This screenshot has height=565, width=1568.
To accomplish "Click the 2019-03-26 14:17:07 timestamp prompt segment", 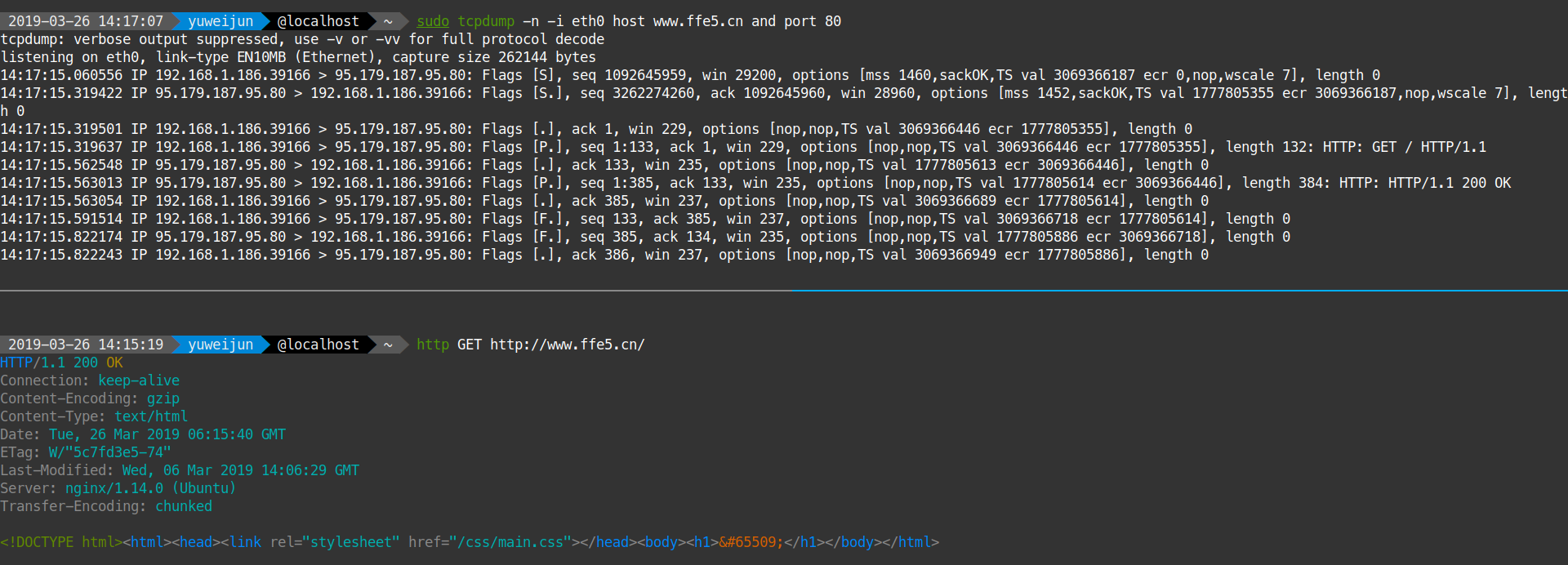I will (86, 21).
